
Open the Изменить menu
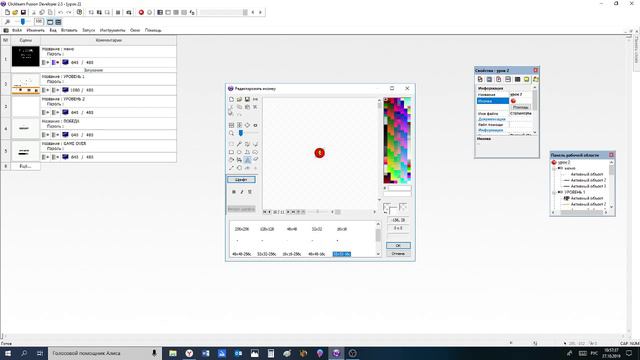pos(36,30)
